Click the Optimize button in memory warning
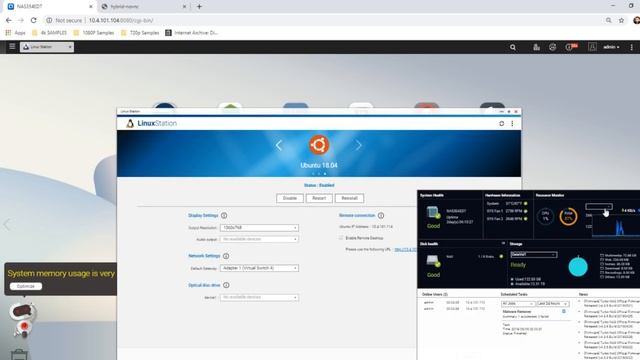640x360 pixels. (x=26, y=286)
